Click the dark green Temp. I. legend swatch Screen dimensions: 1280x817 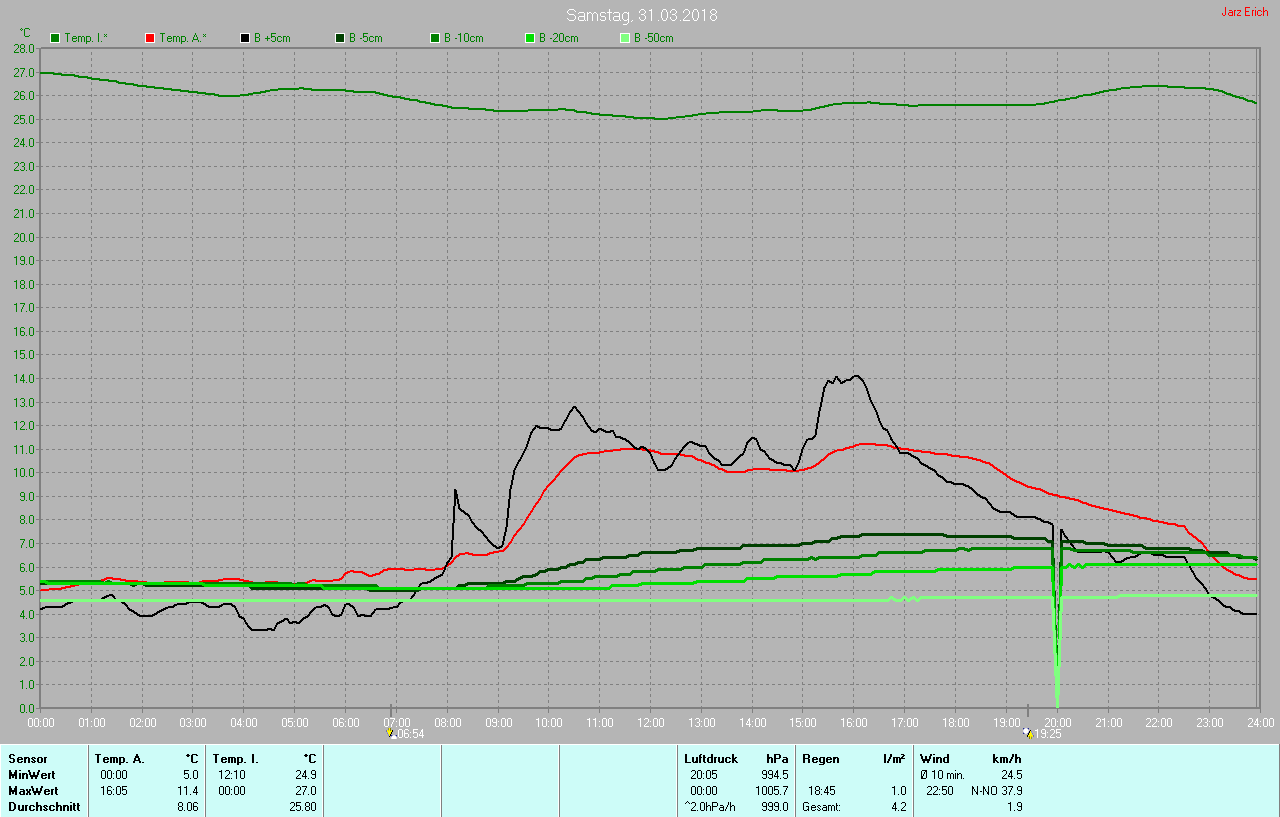point(55,38)
